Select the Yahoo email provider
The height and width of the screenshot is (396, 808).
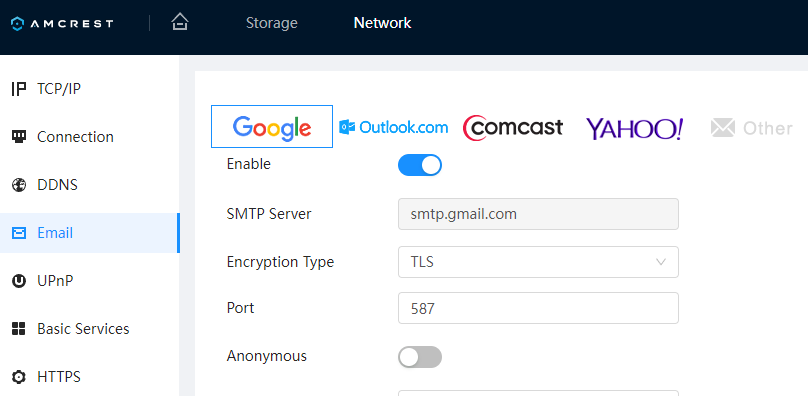[x=635, y=128]
